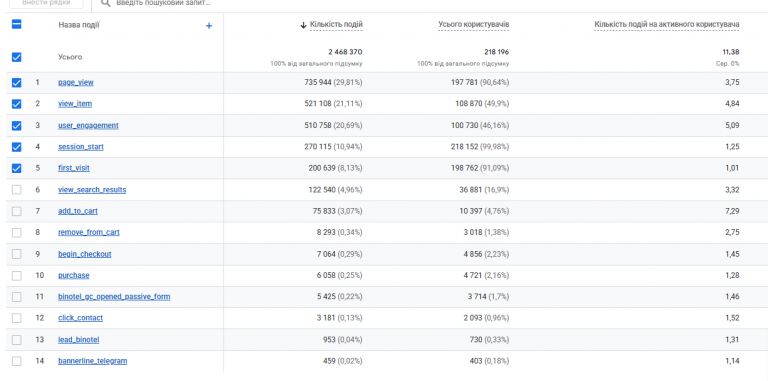The image size is (768, 381).
Task: Open the first_visit event link
Action: pyautogui.click(x=73, y=168)
